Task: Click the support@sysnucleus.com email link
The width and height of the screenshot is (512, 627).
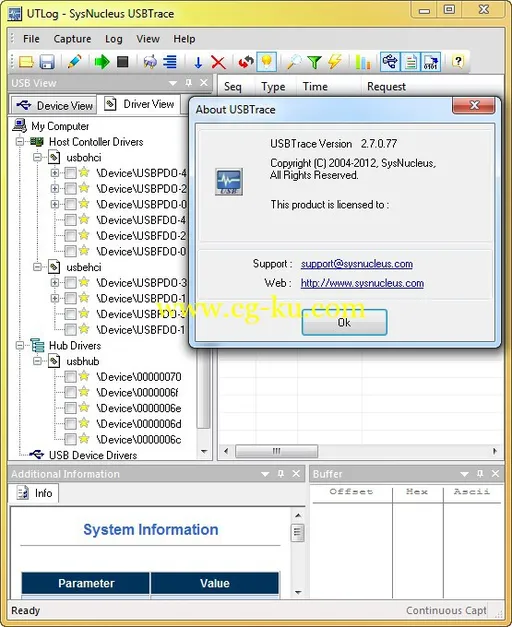Action: 357,264
